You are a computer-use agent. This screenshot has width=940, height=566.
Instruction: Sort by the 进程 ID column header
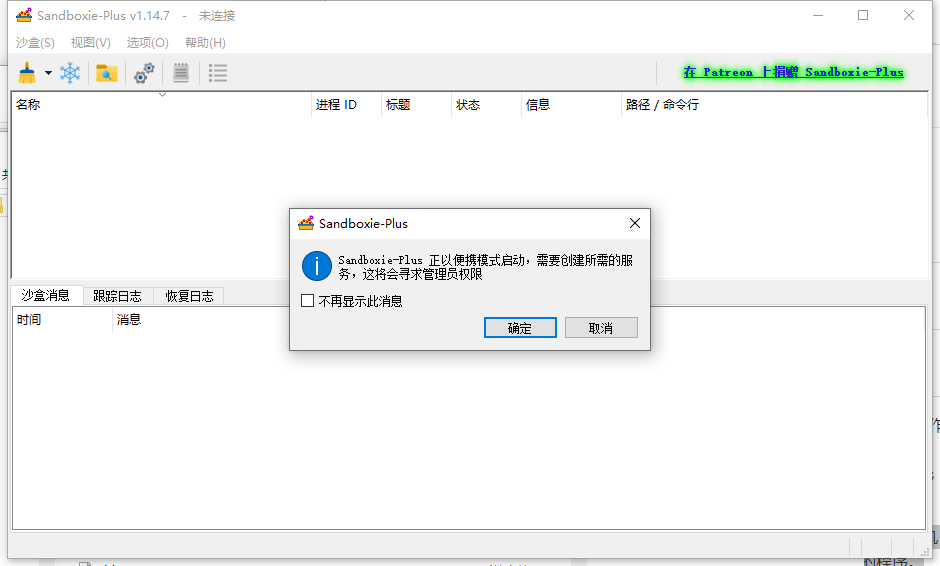[346, 104]
